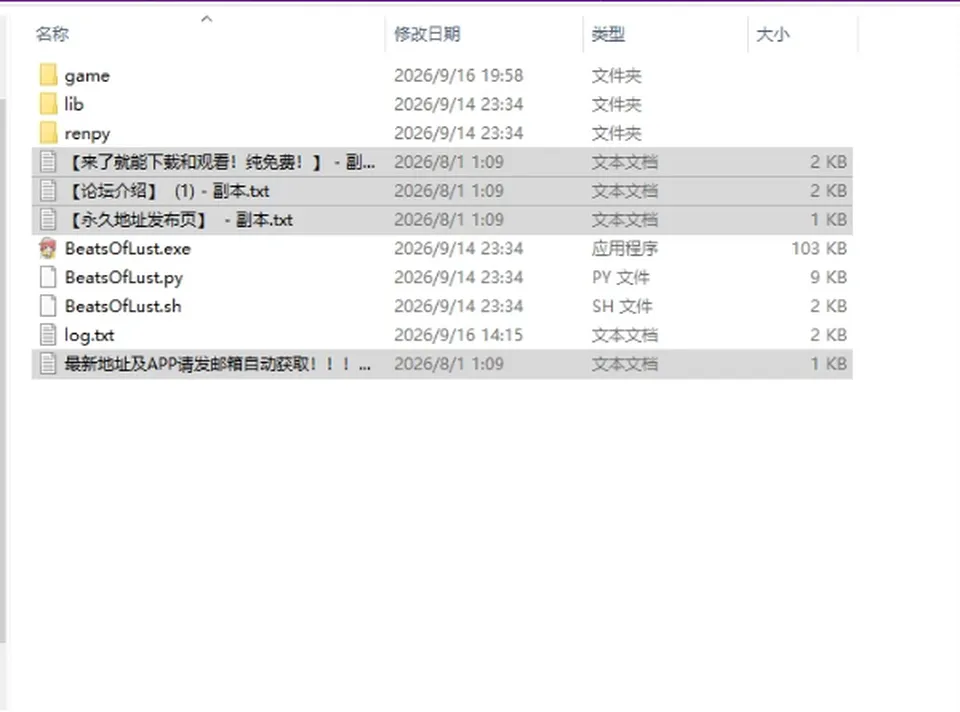Click the PY 文件 type cell
The width and height of the screenshot is (960, 712).
click(x=620, y=277)
